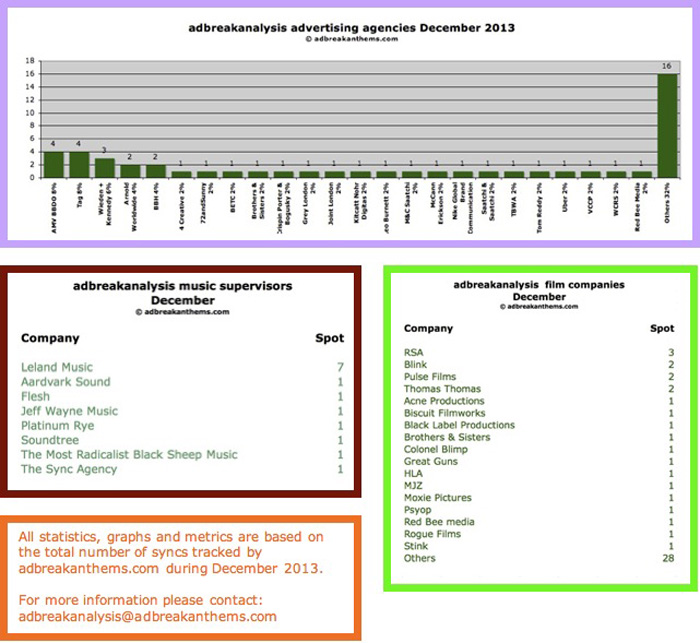The width and height of the screenshot is (700, 643).
Task: Click the advertising agencies December 2013 chart title
Action: [351, 28]
